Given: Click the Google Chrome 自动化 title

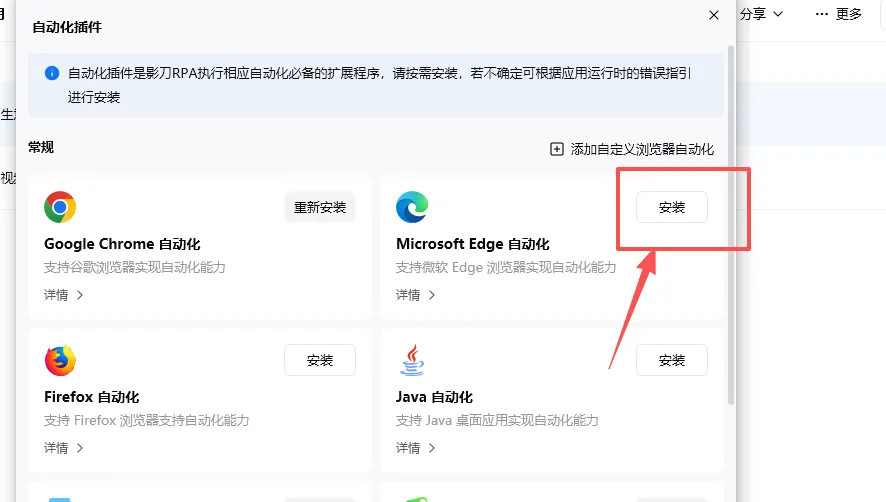Looking at the screenshot, I should click(122, 244).
